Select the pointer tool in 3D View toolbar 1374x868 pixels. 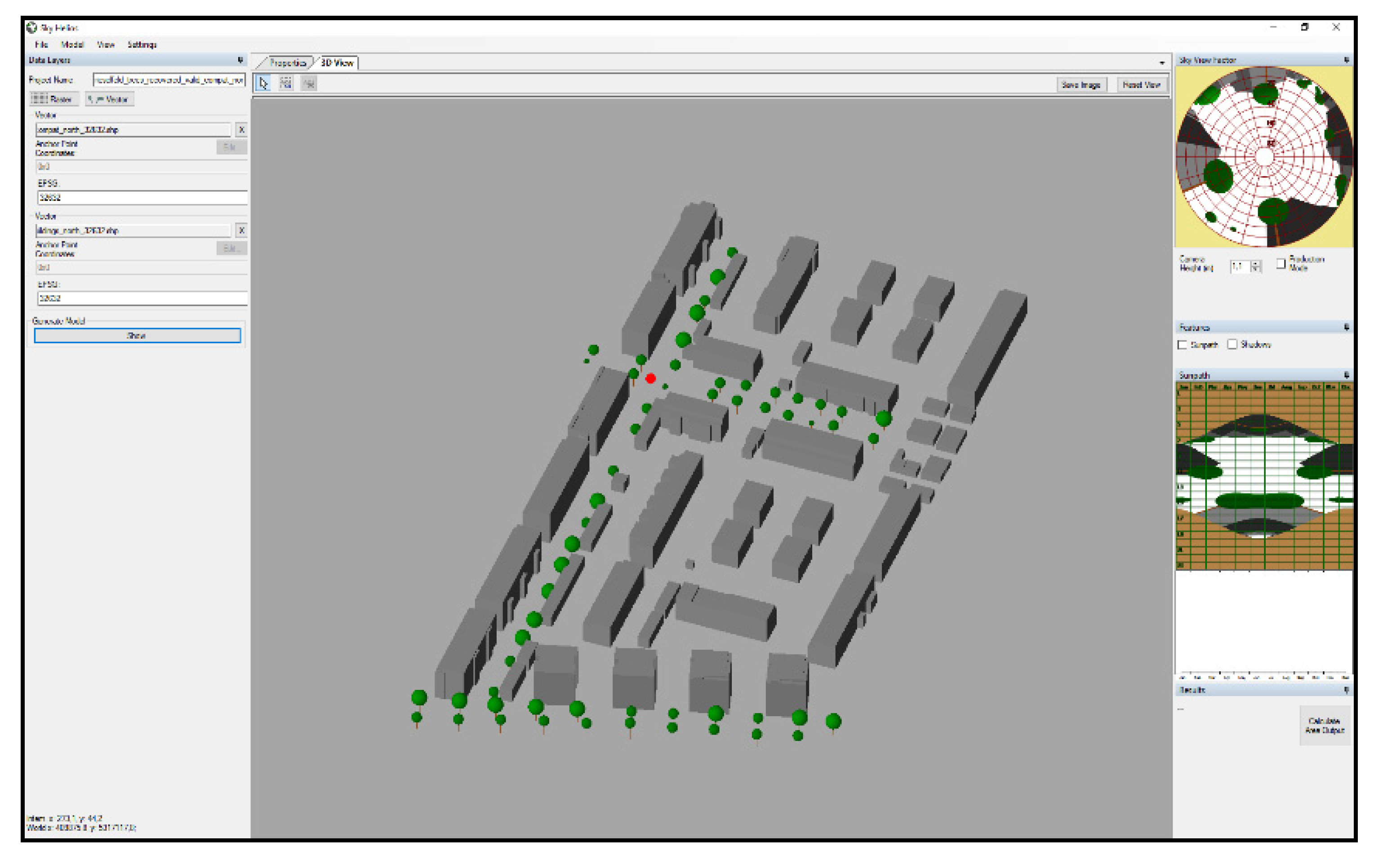pos(263,84)
